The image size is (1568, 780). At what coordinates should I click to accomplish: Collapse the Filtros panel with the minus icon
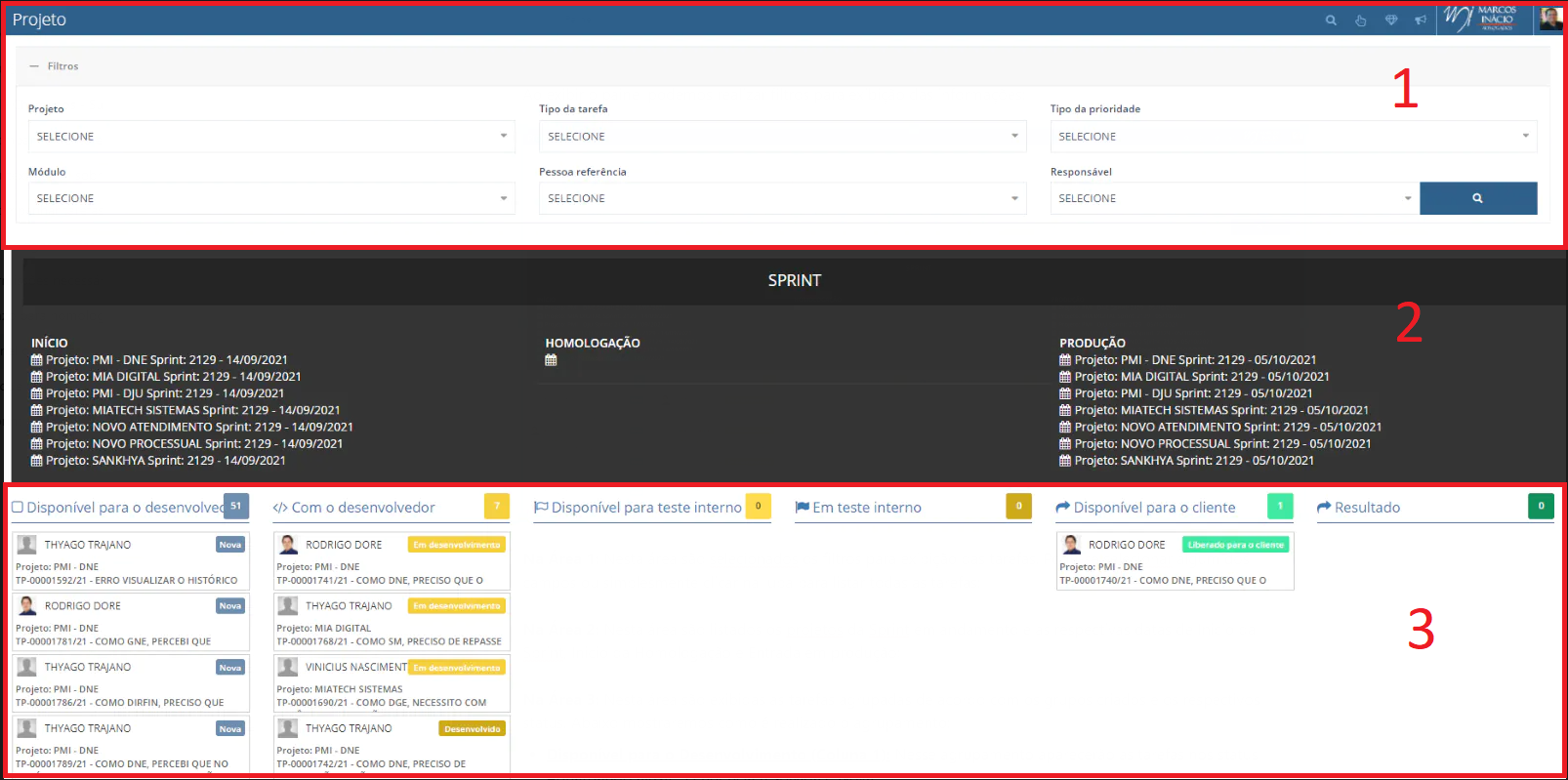[34, 66]
